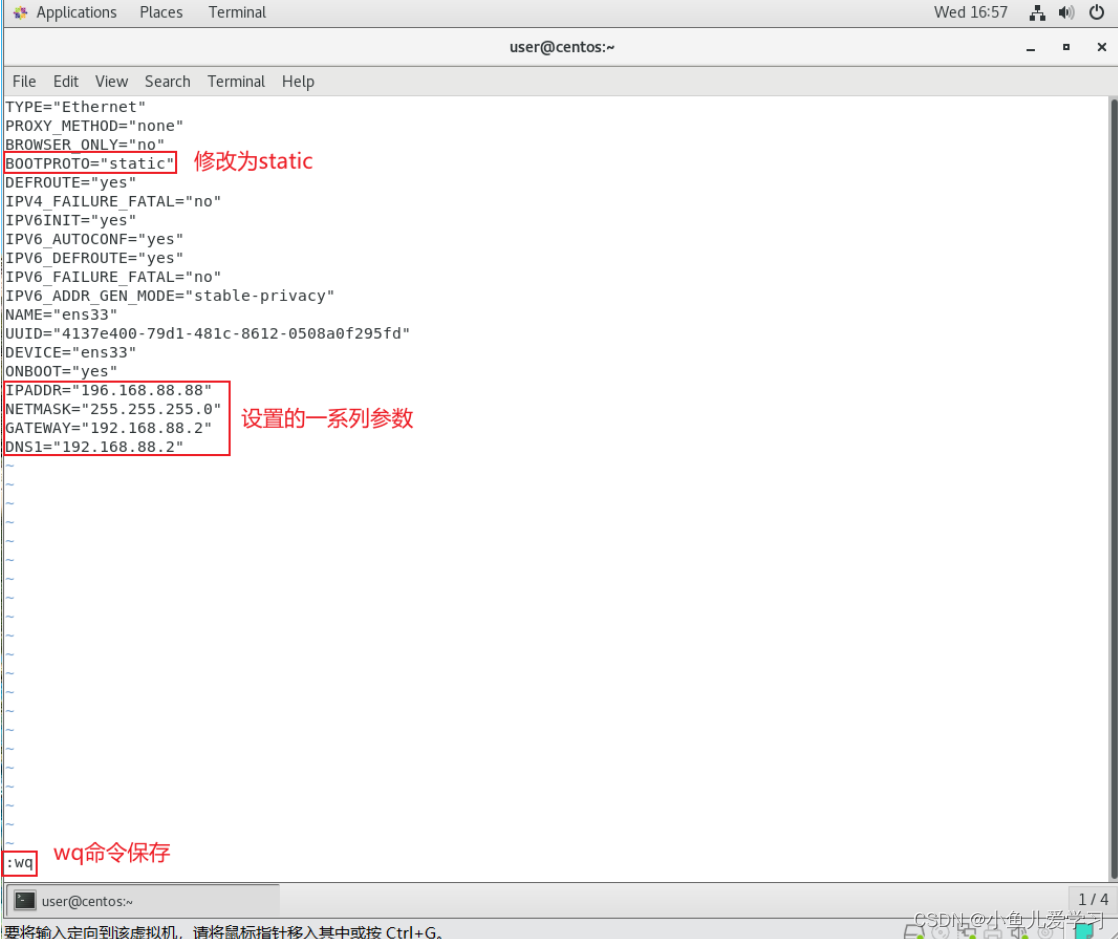Image resolution: width=1118 pixels, height=939 pixels.
Task: Click the DEFROUTE="yes" line
Action: pyautogui.click(x=71, y=183)
